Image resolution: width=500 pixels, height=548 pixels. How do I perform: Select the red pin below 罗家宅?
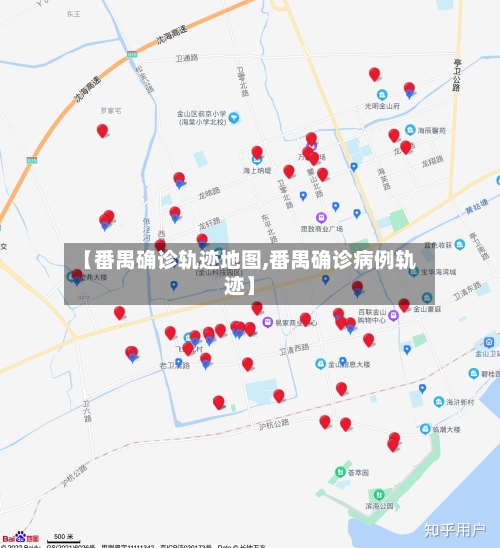(x=102, y=131)
